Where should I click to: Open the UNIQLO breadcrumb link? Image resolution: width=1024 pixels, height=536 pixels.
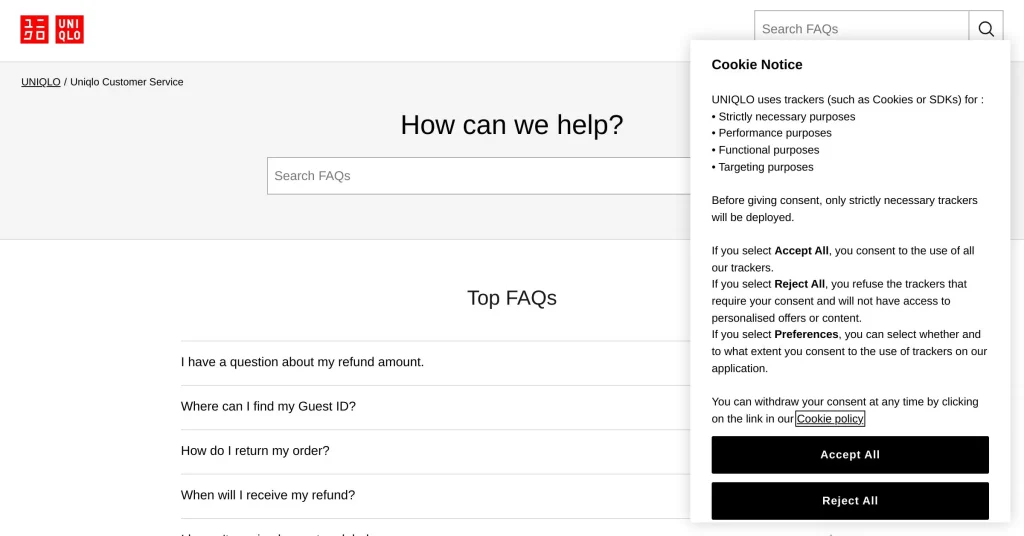41,82
